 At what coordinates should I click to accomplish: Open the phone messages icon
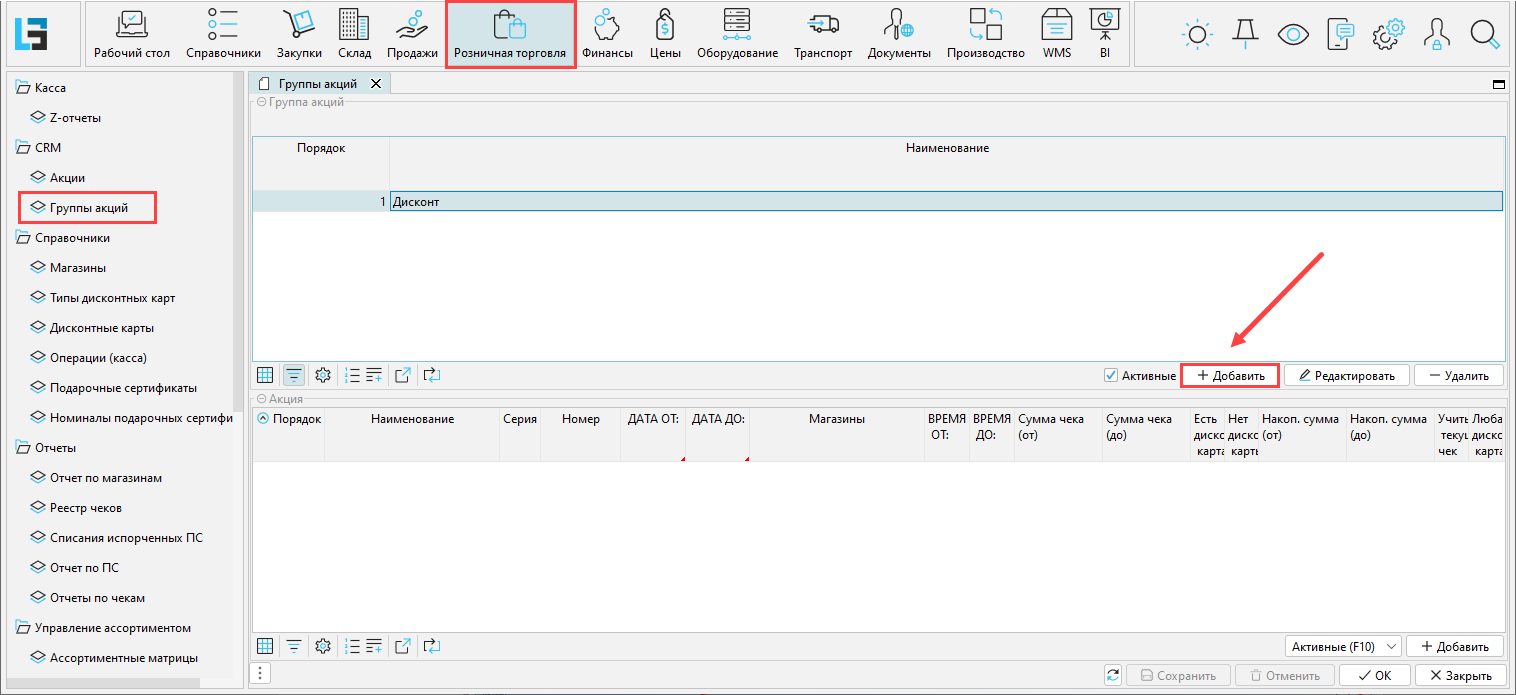[x=1340, y=34]
